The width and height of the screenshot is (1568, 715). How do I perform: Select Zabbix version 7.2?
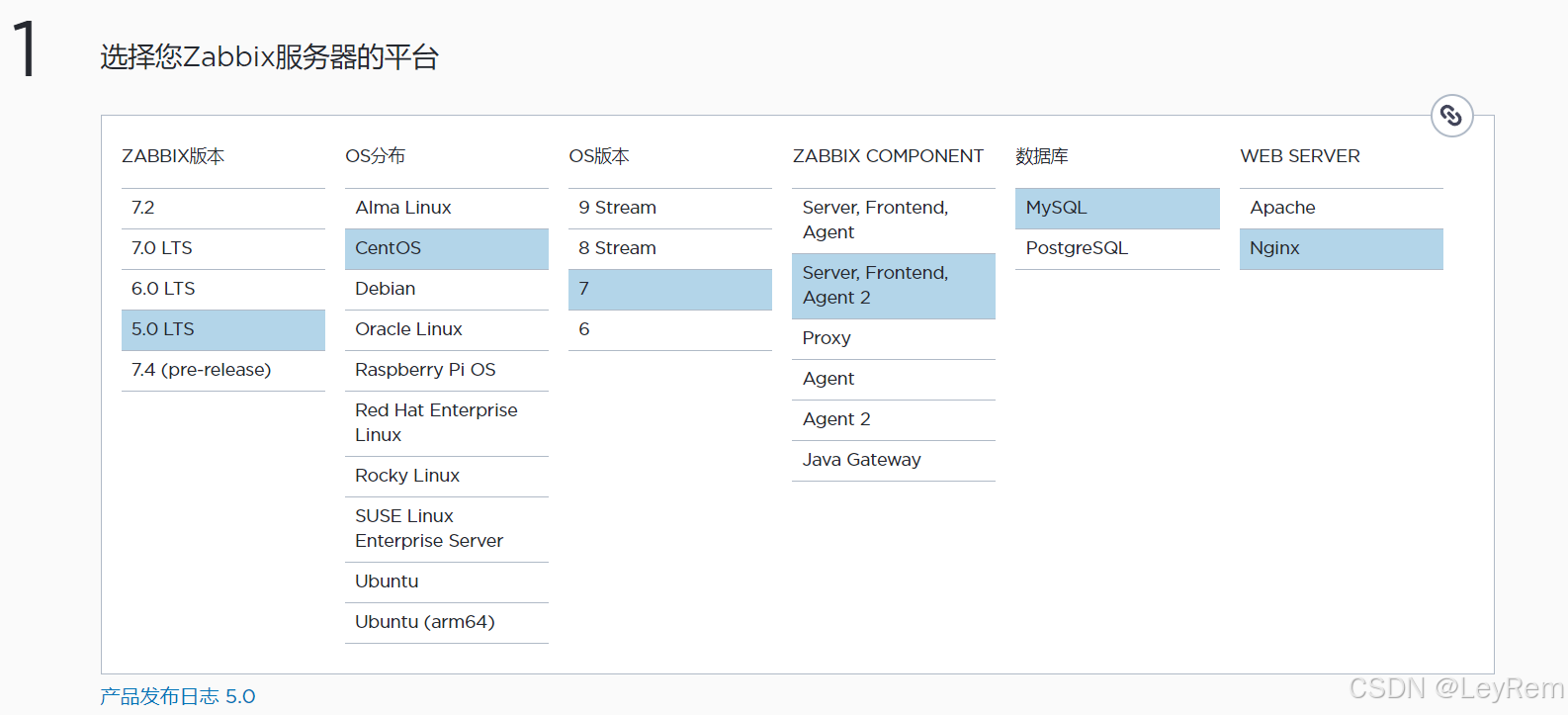222,208
